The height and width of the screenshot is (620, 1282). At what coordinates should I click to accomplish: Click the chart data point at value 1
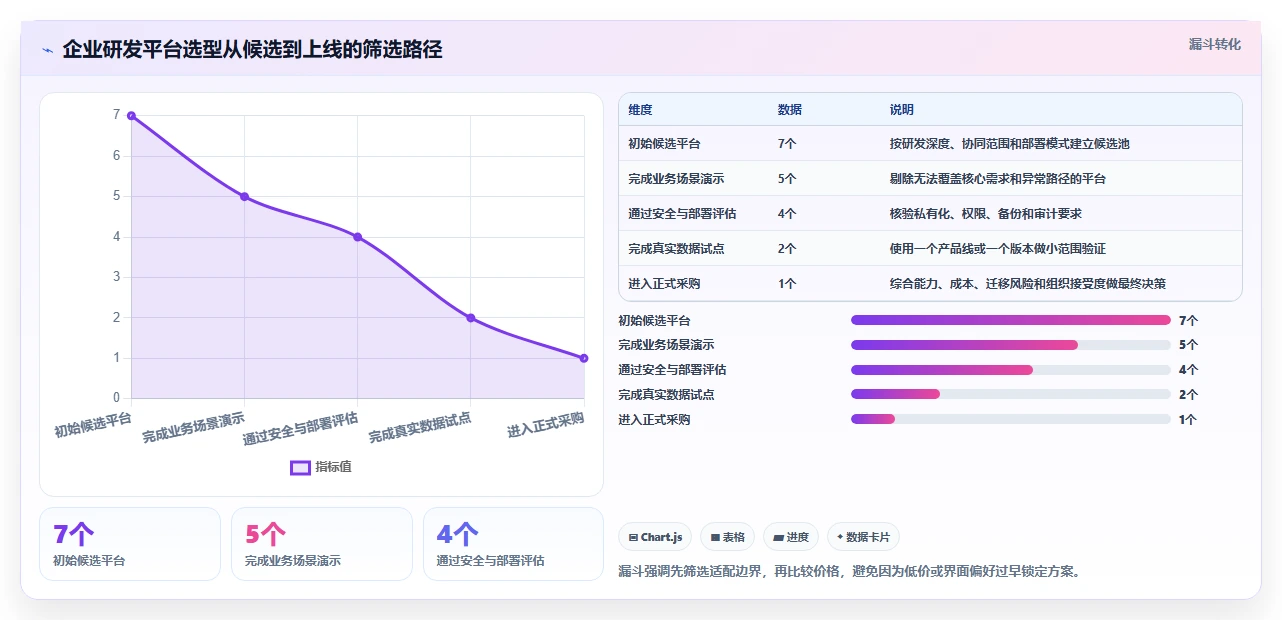584,358
